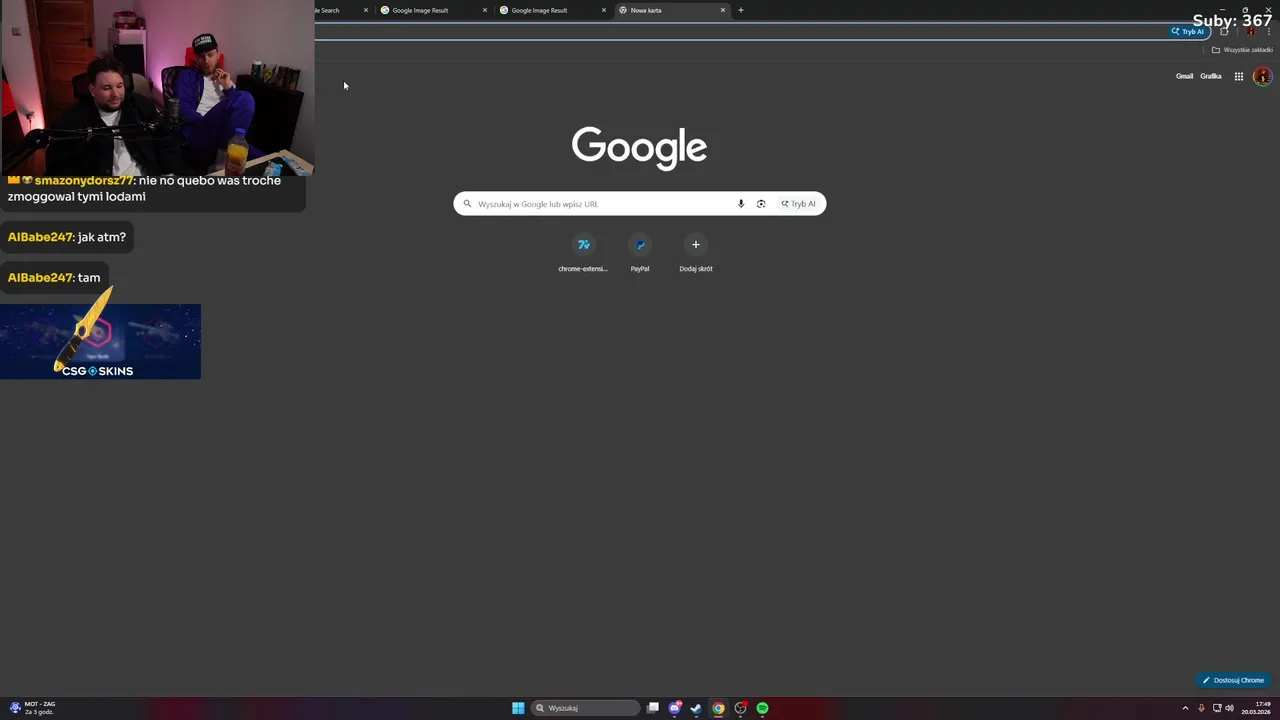Screen dimensions: 1280x720
Task: Close the partially visible Search tab
Action: coord(366,10)
